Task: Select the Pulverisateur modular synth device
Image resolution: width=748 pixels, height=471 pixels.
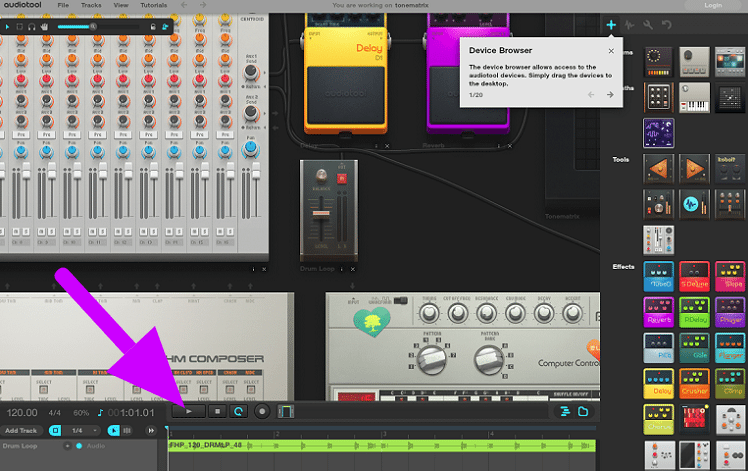Action: [659, 97]
